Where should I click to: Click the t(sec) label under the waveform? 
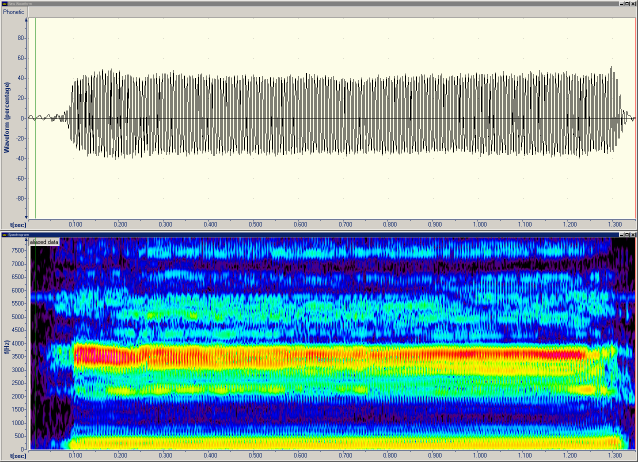(18, 224)
